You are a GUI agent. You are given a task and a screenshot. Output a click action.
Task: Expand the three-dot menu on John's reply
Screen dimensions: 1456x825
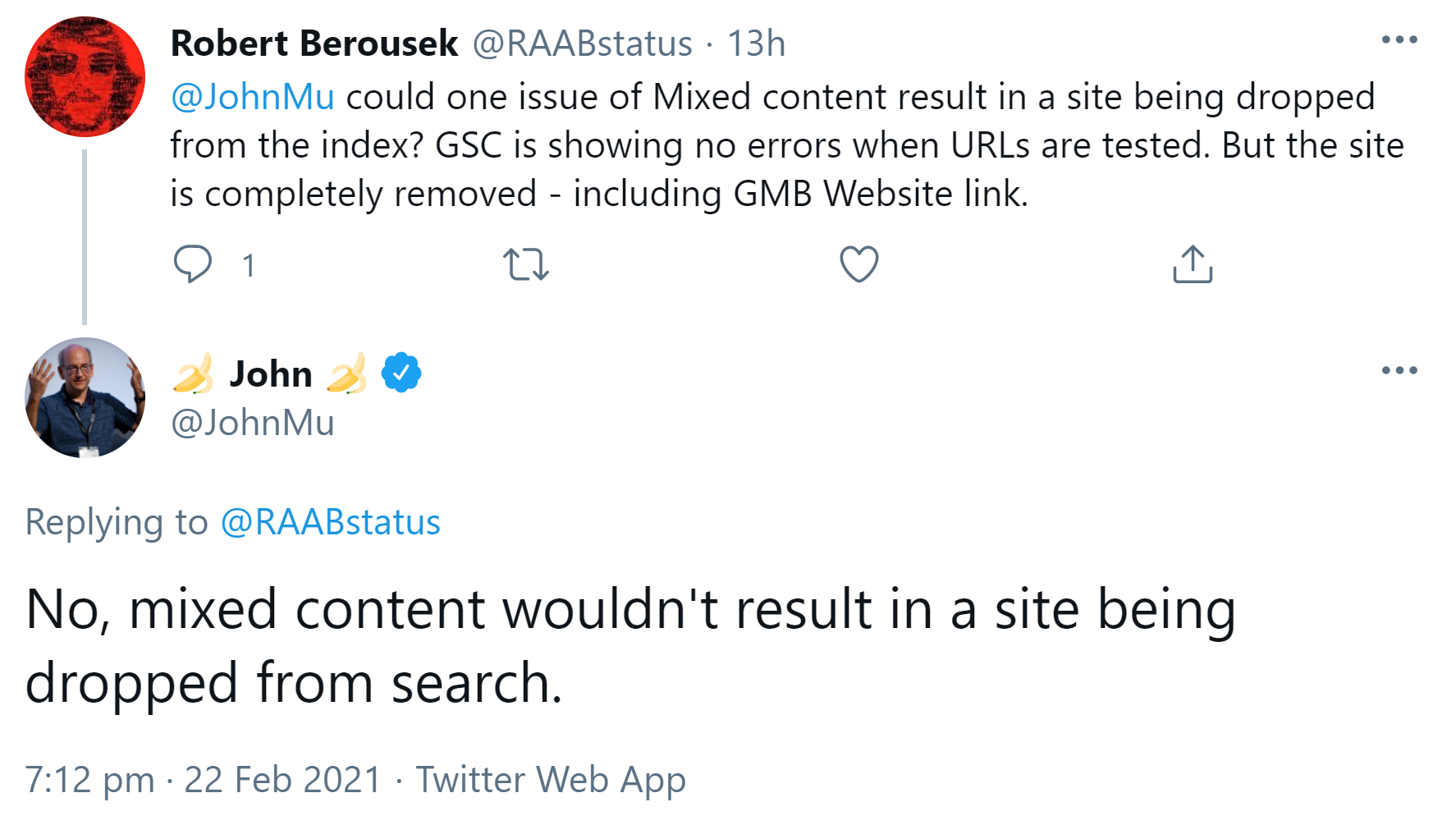click(1399, 369)
